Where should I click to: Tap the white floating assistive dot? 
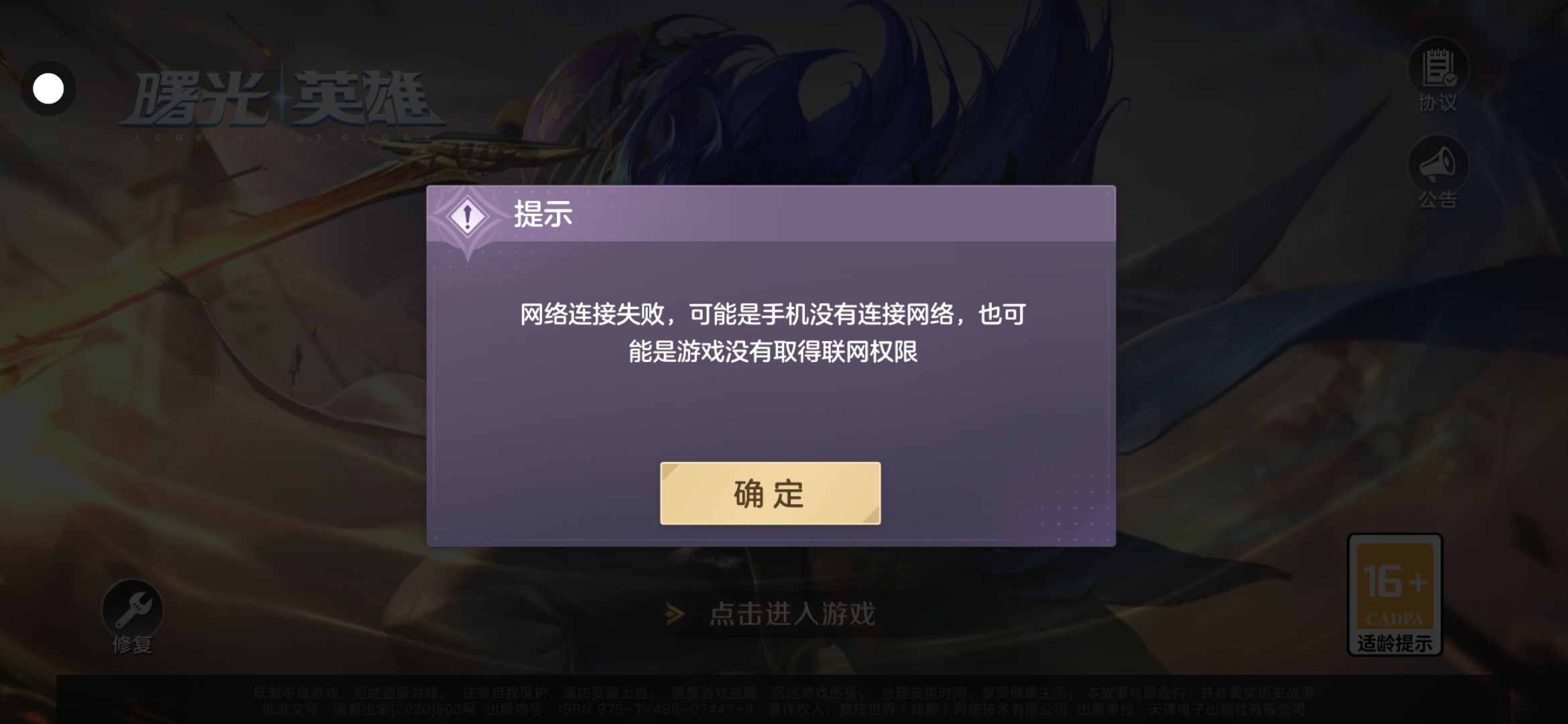(48, 88)
